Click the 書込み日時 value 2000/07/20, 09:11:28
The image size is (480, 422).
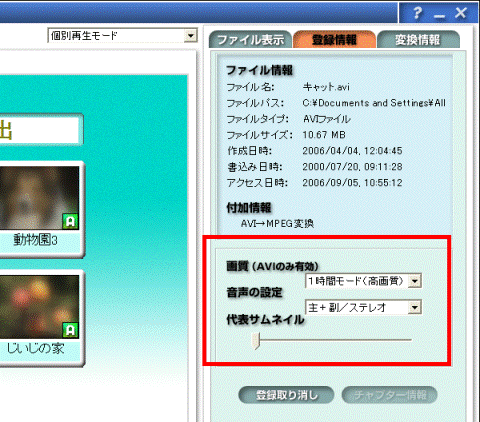click(x=352, y=167)
